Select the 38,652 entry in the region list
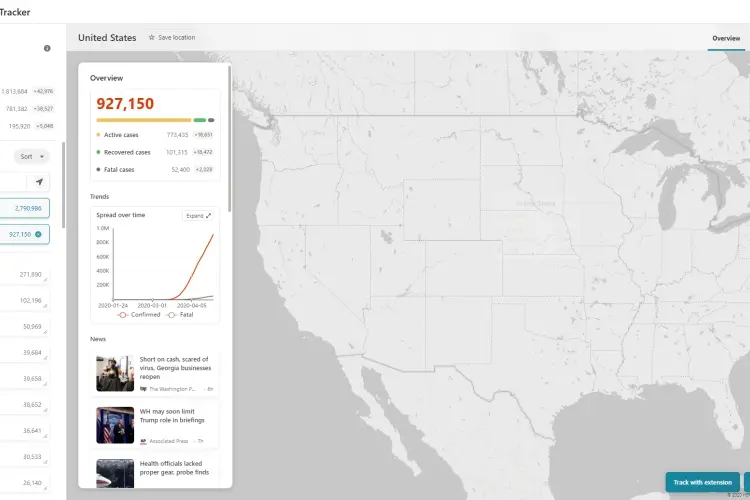This screenshot has width=750, height=500. [24, 404]
